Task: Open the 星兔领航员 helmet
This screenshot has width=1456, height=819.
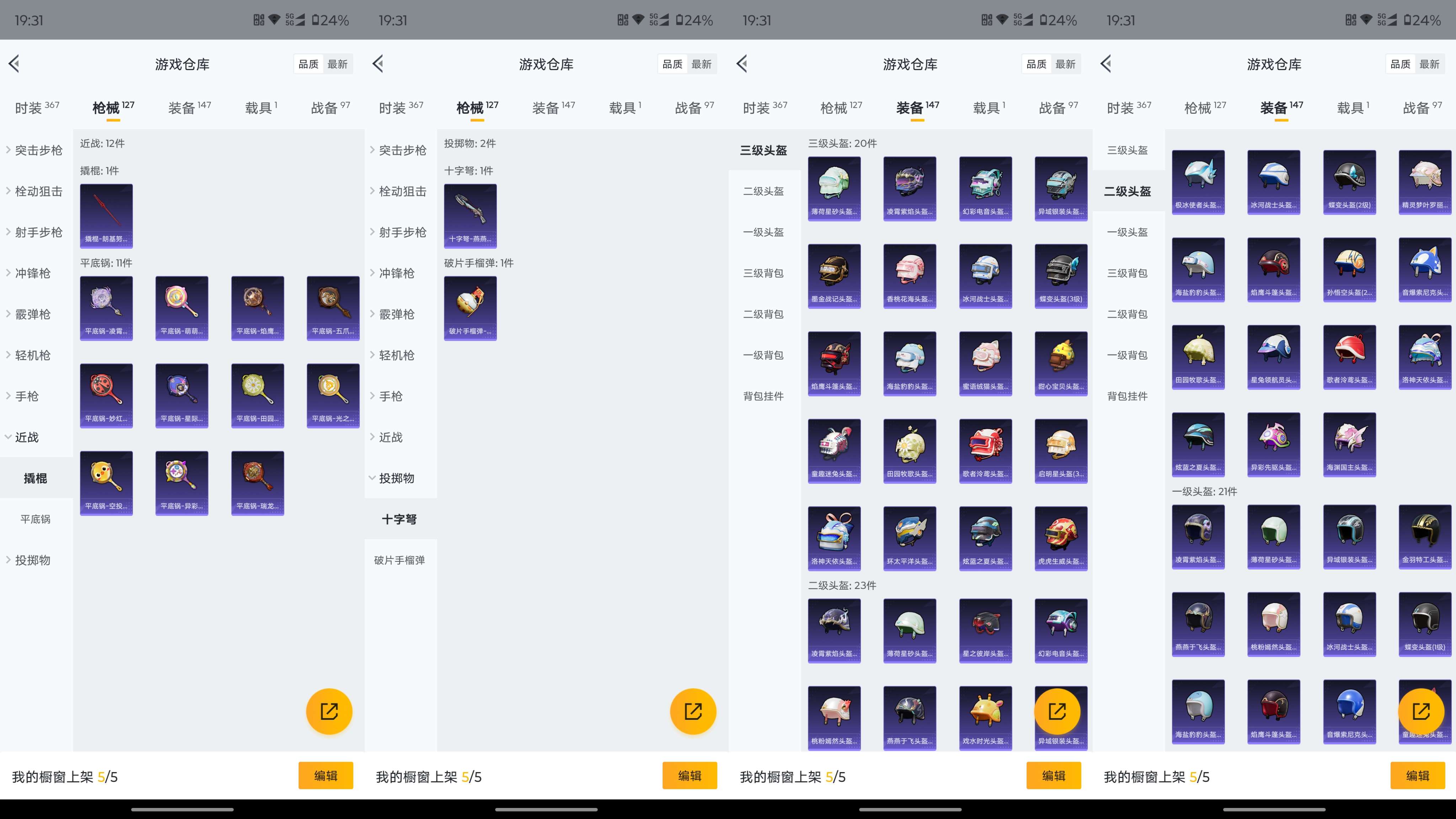Action: pyautogui.click(x=1274, y=357)
